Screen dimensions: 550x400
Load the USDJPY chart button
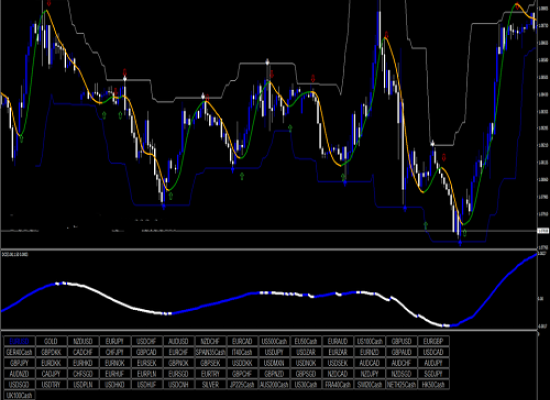(274, 352)
